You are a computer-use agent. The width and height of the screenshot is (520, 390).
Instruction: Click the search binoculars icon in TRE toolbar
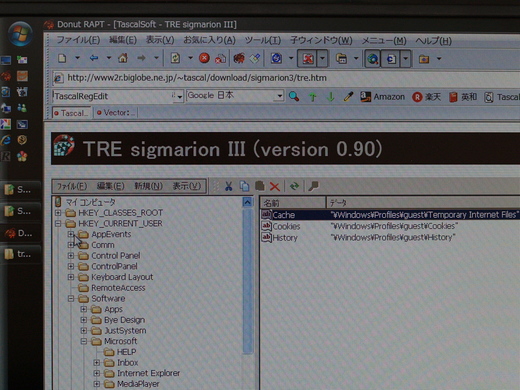(x=313, y=186)
